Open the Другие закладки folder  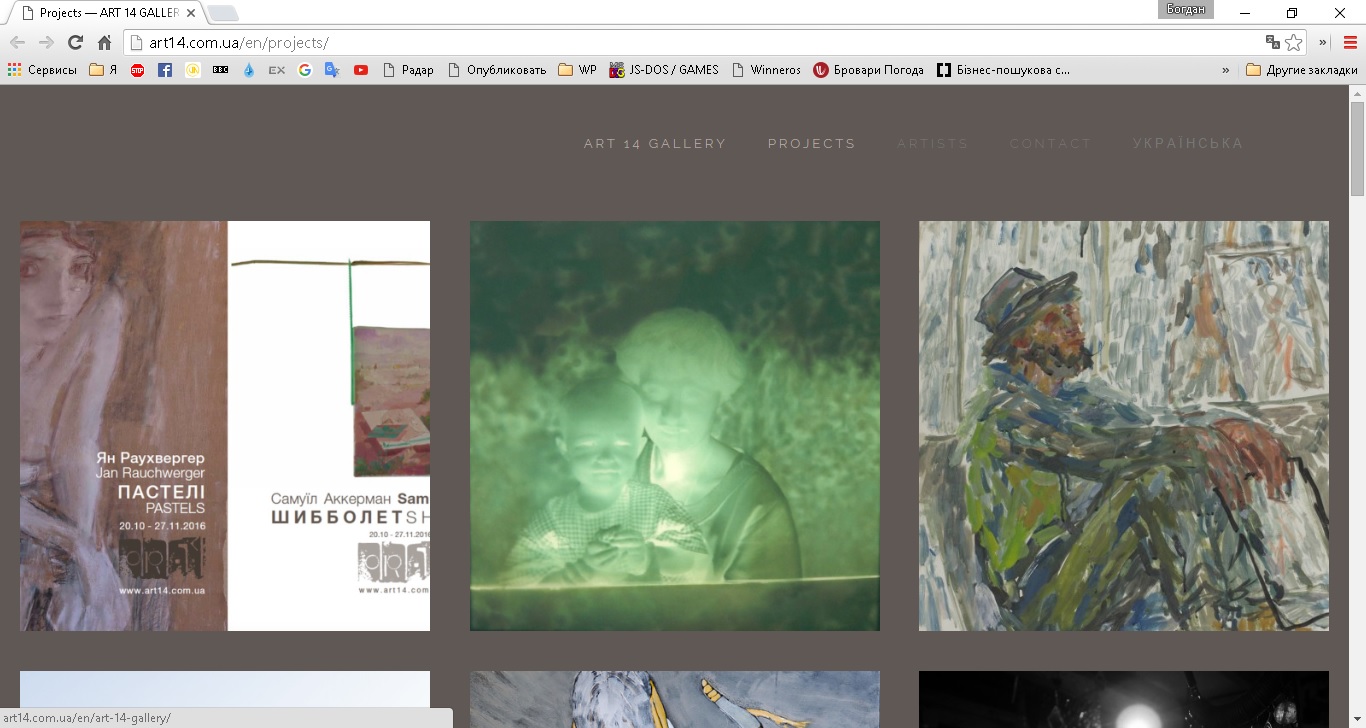click(x=1302, y=70)
